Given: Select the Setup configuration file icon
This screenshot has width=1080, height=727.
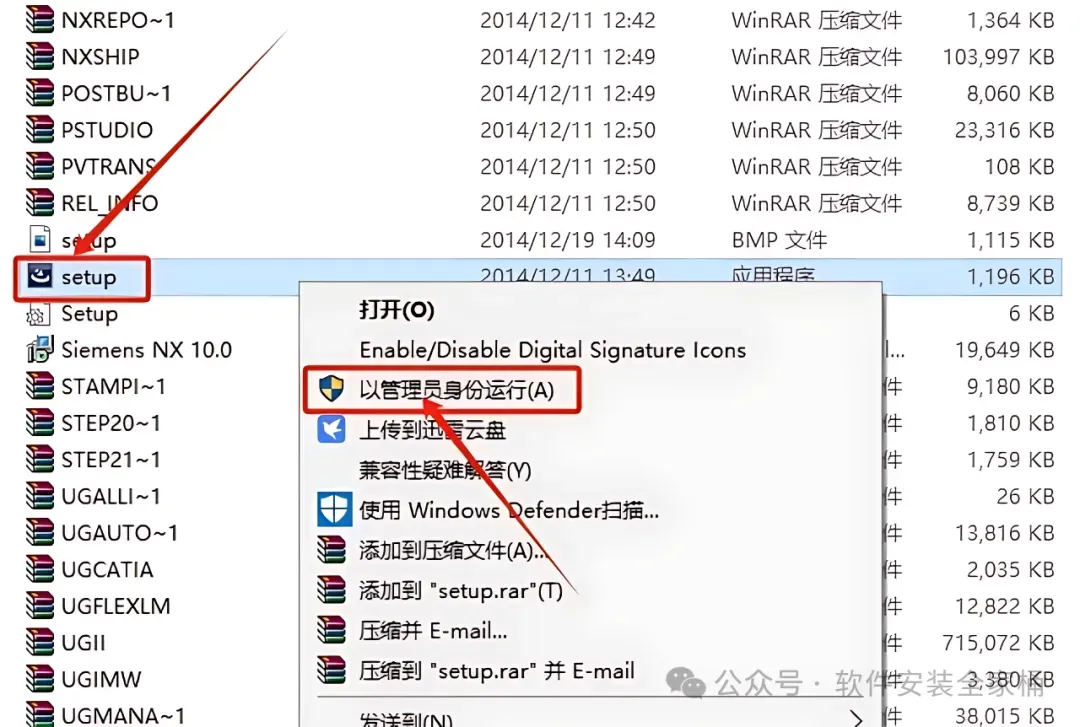Looking at the screenshot, I should tap(38, 314).
